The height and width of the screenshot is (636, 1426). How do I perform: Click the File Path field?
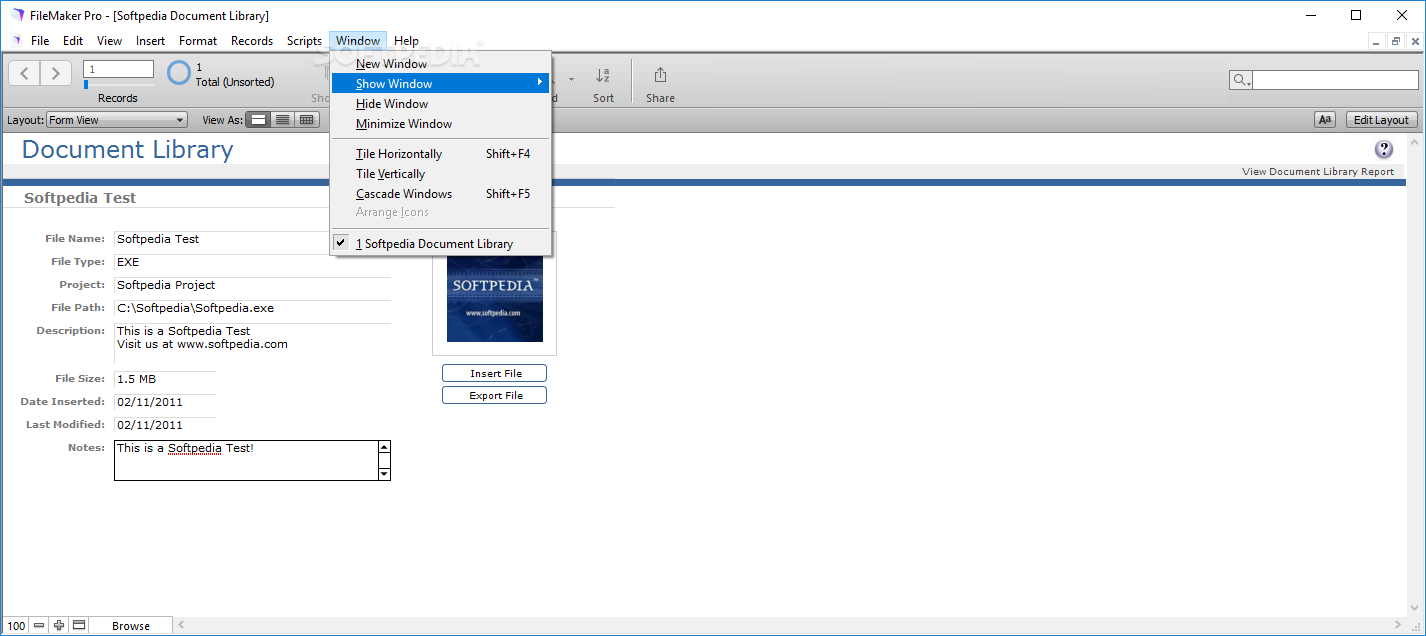click(x=252, y=308)
